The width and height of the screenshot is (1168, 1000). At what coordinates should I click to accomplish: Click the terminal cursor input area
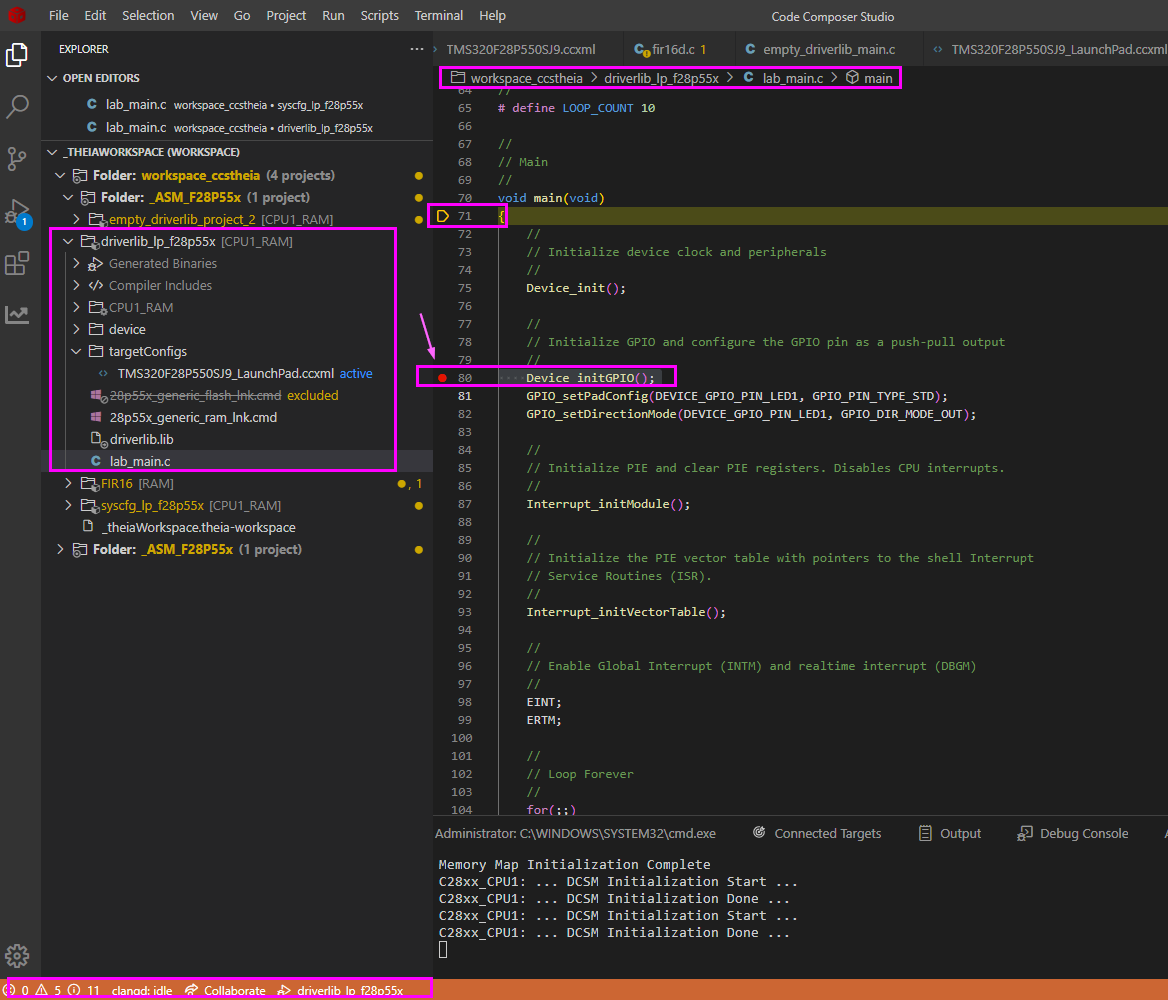443,949
